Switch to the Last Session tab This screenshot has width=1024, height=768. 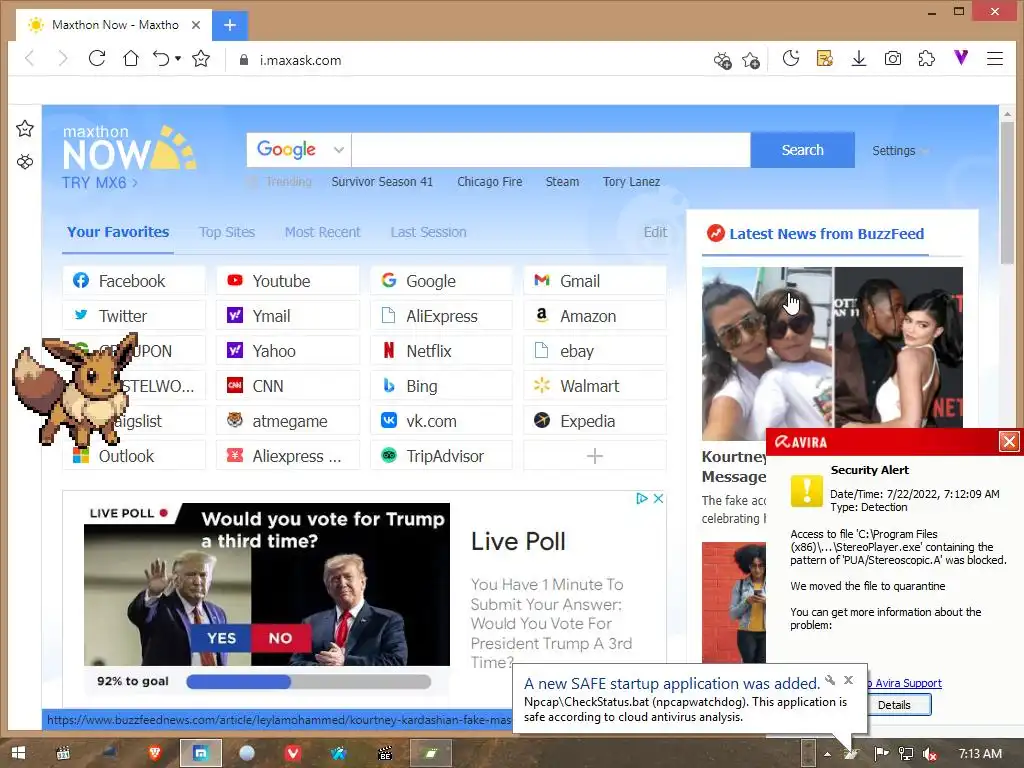coord(428,232)
